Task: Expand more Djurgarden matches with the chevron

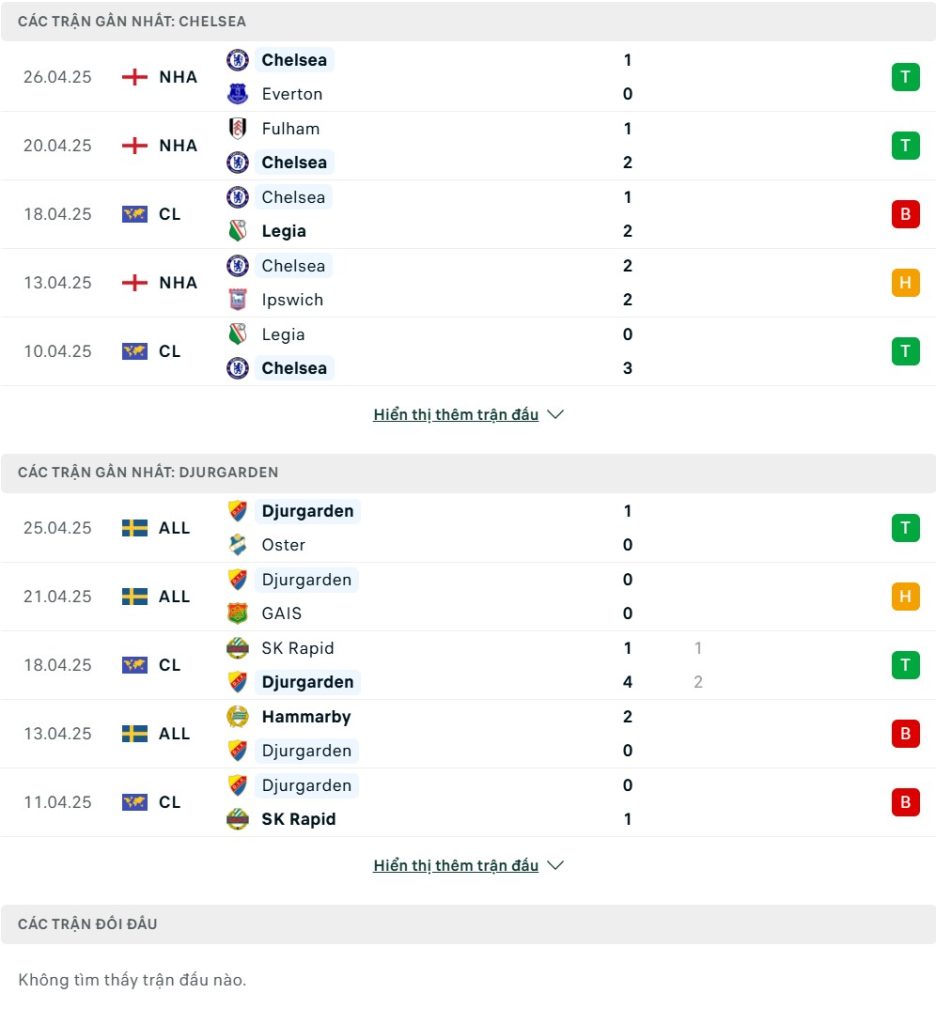Action: [555, 865]
